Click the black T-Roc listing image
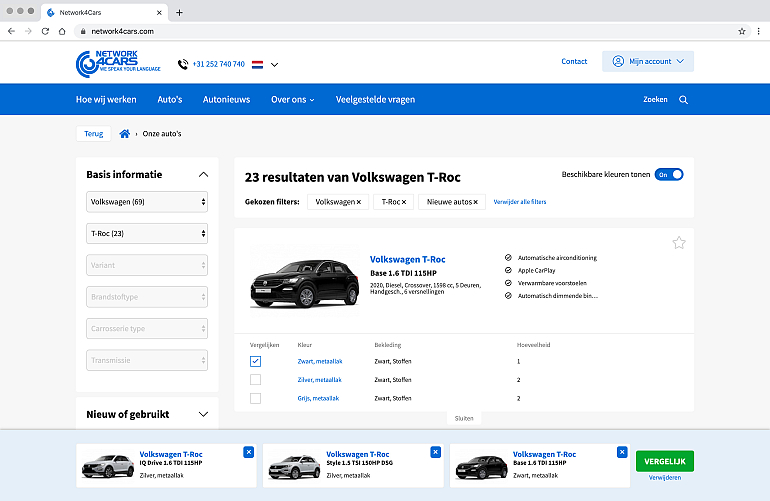The image size is (770, 501). pos(304,281)
